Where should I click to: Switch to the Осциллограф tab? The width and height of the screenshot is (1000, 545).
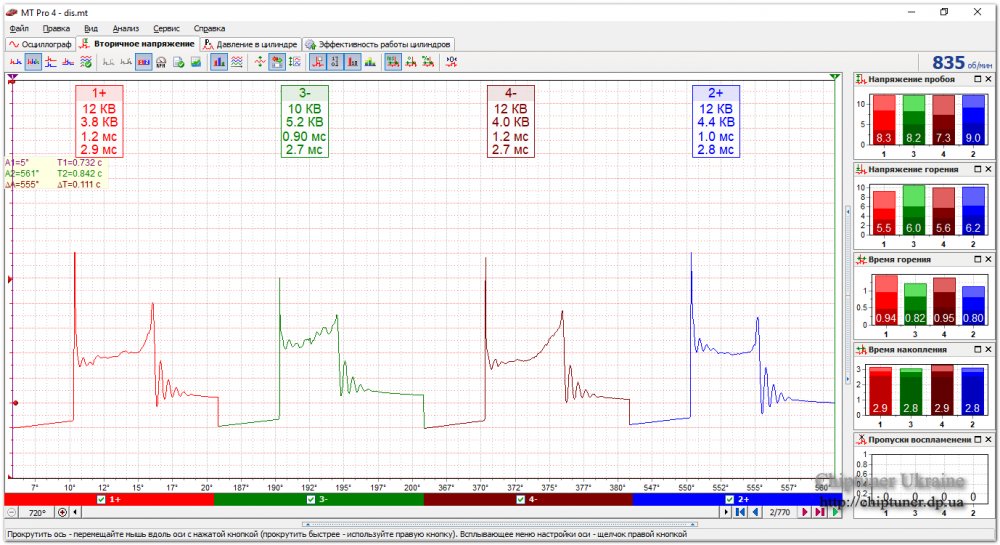coord(40,45)
